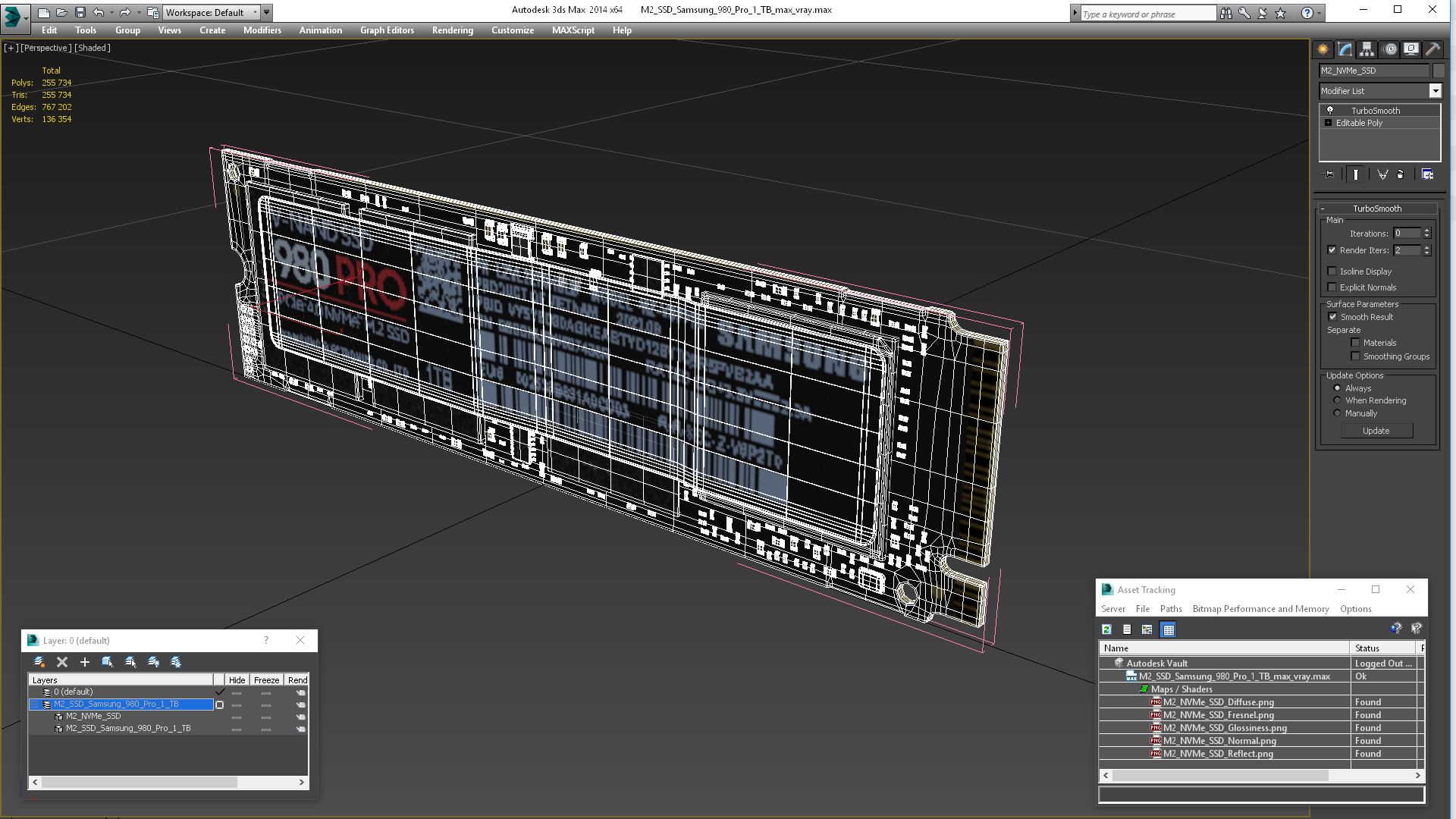
Task: Click the object color swatch
Action: 1439,71
